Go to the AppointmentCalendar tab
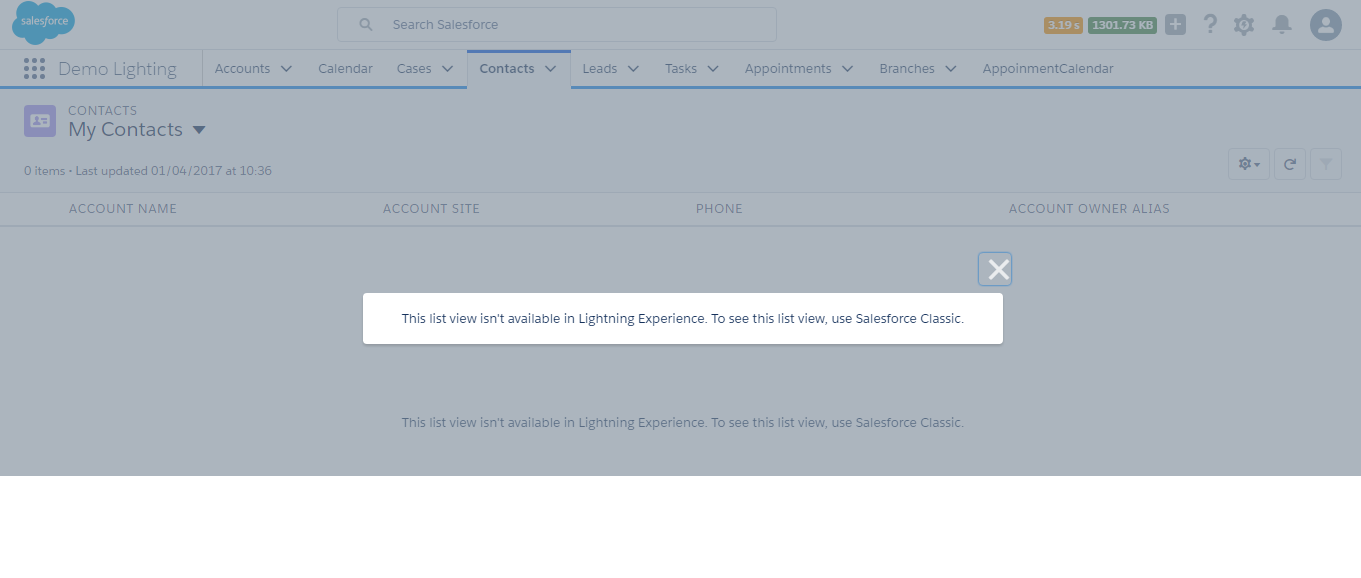 point(1048,69)
